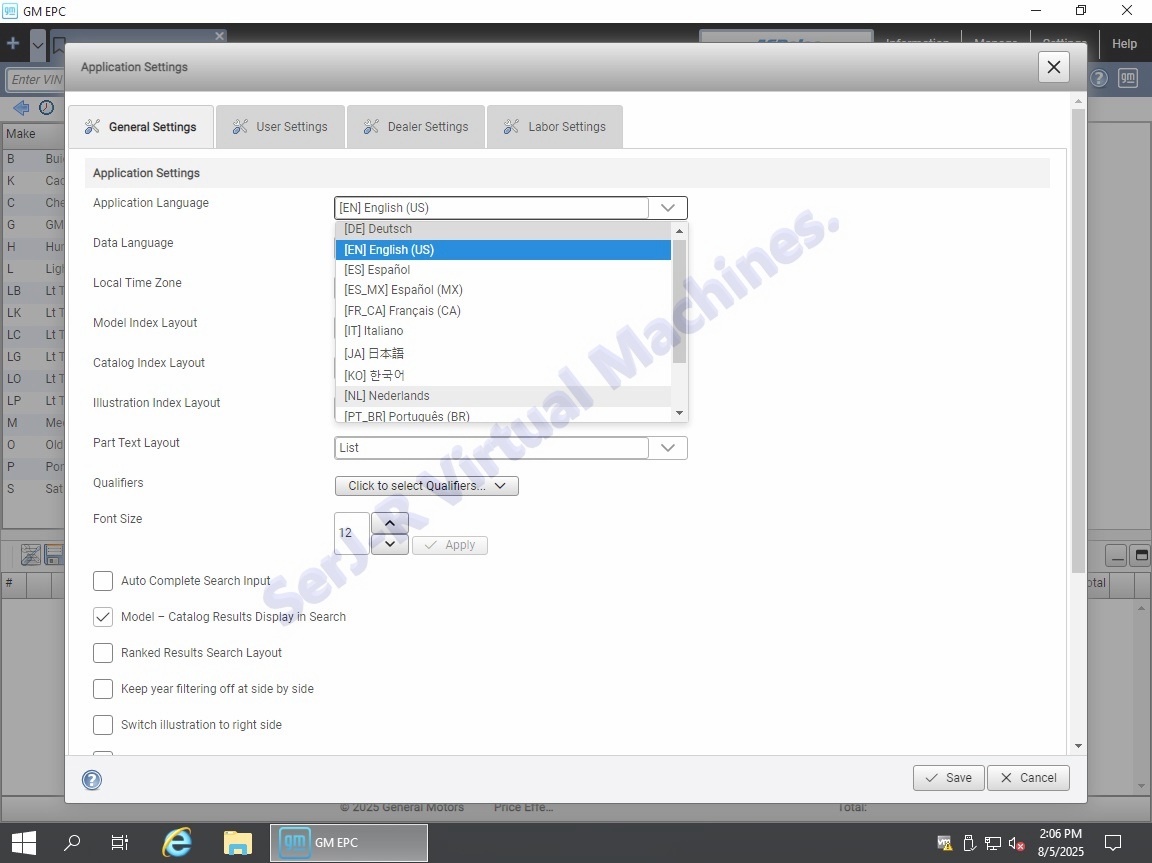Viewport: 1152px width, 863px height.
Task: Open the Windows Start menu
Action: click(24, 842)
